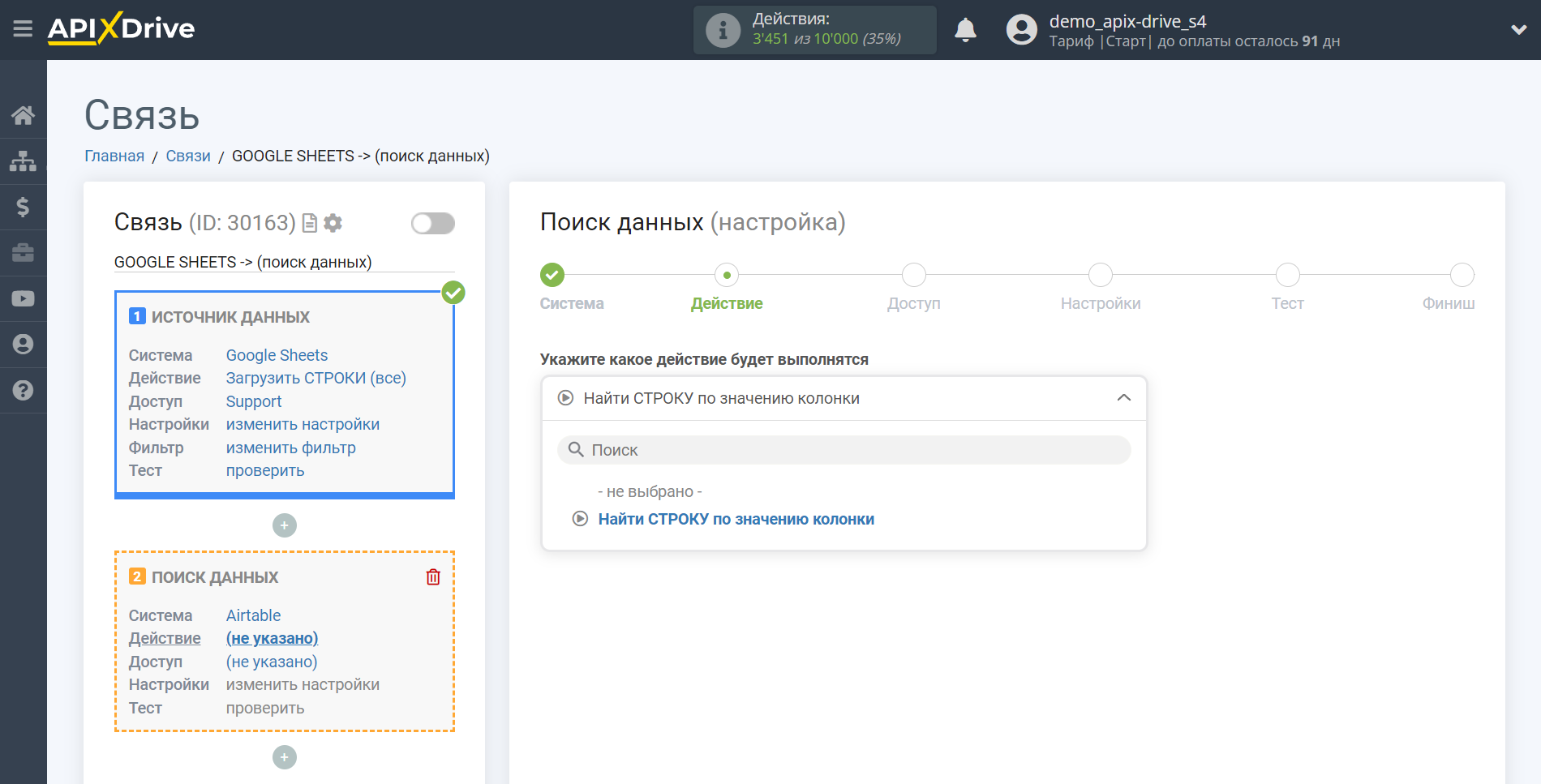Click Действие '(не указано)' link

(x=272, y=638)
